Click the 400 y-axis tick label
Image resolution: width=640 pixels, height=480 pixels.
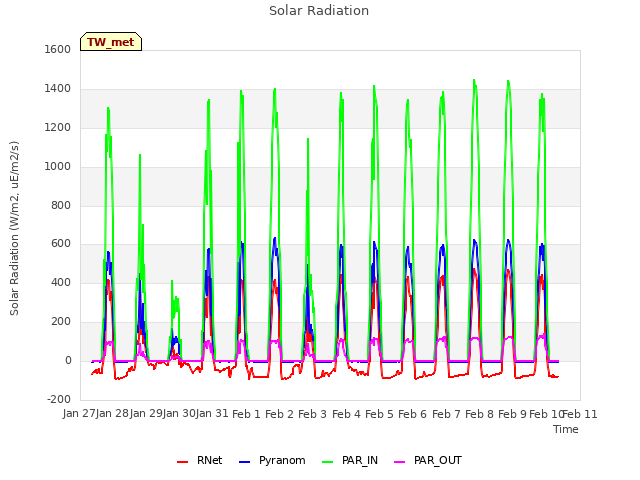pyautogui.click(x=61, y=282)
